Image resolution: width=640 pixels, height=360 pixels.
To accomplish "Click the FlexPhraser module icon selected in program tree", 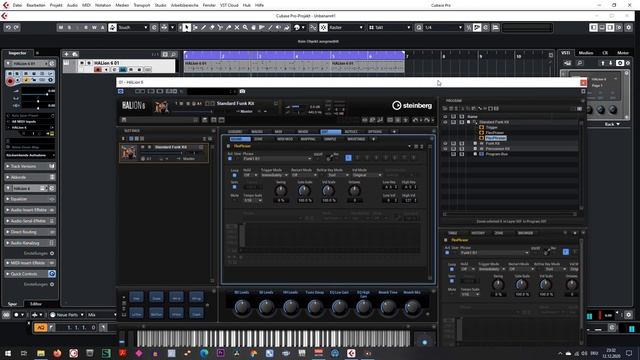I will pos(481,138).
